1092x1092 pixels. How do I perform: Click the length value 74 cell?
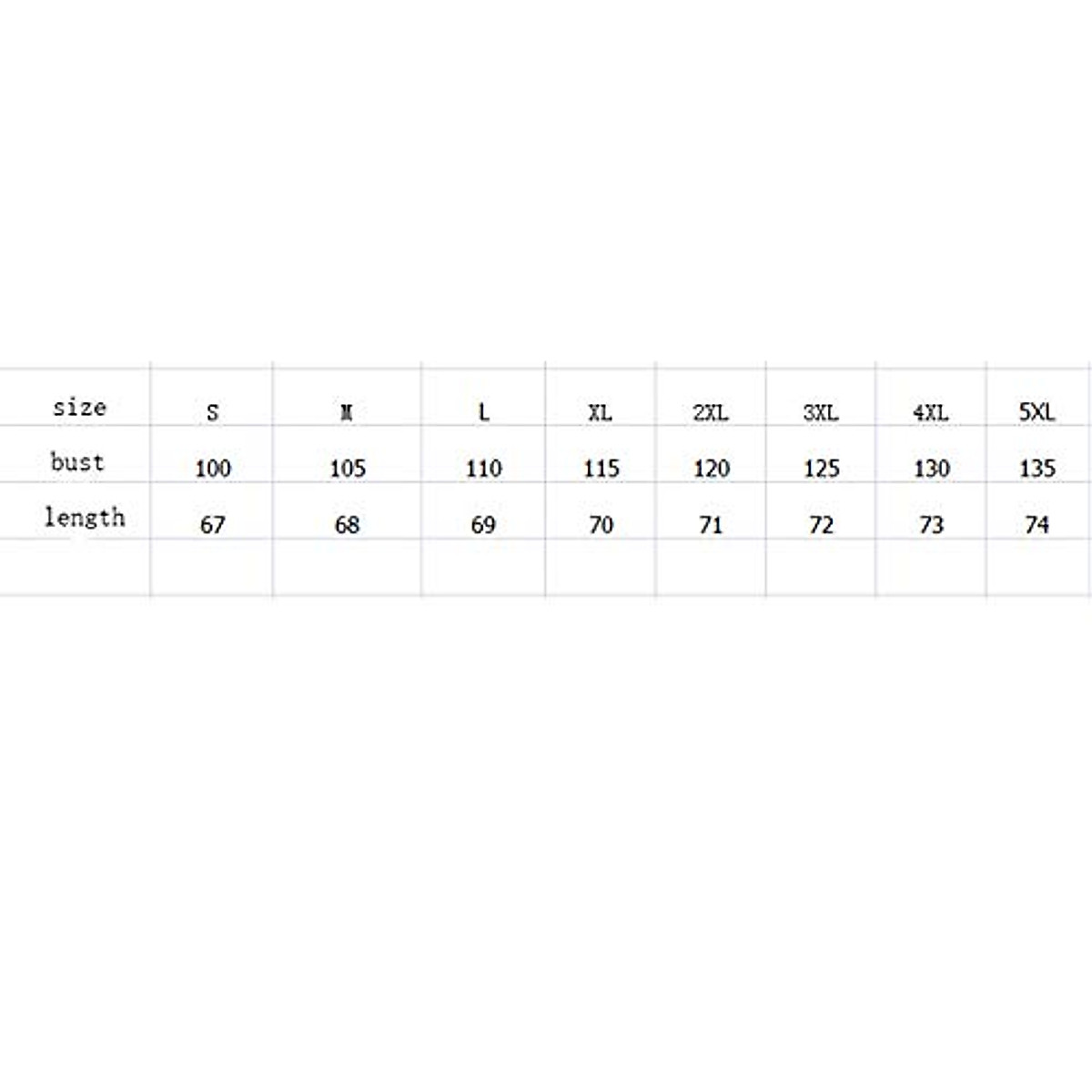click(1036, 525)
